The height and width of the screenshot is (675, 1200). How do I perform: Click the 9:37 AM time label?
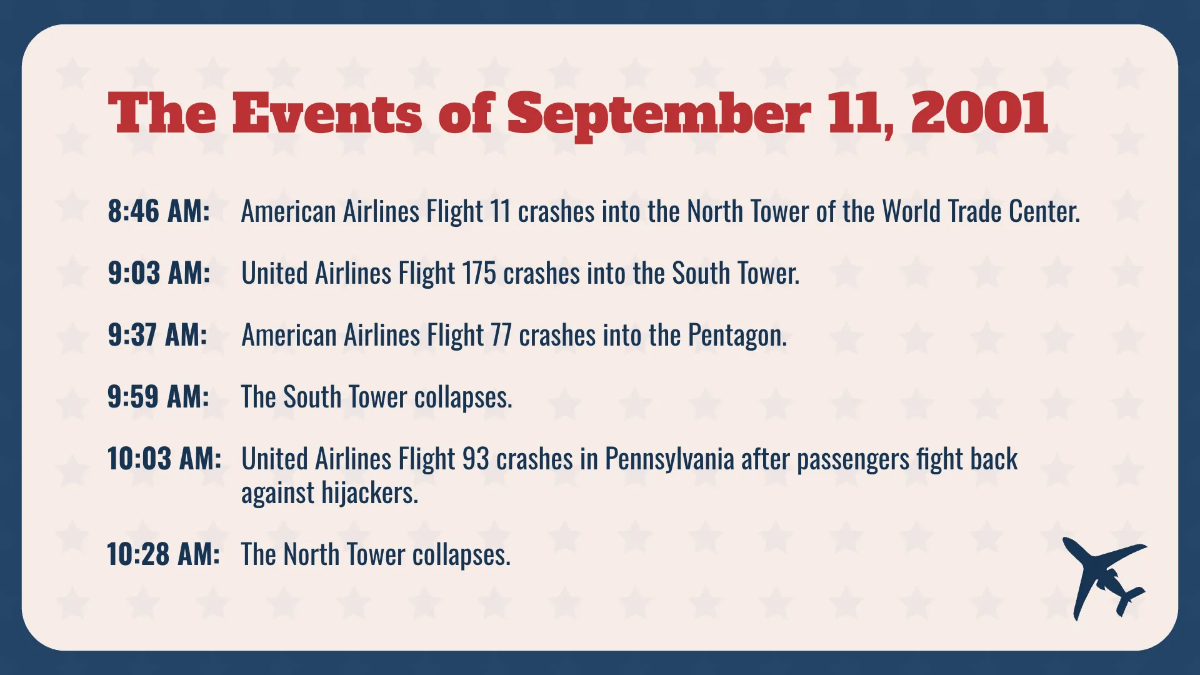(x=157, y=336)
